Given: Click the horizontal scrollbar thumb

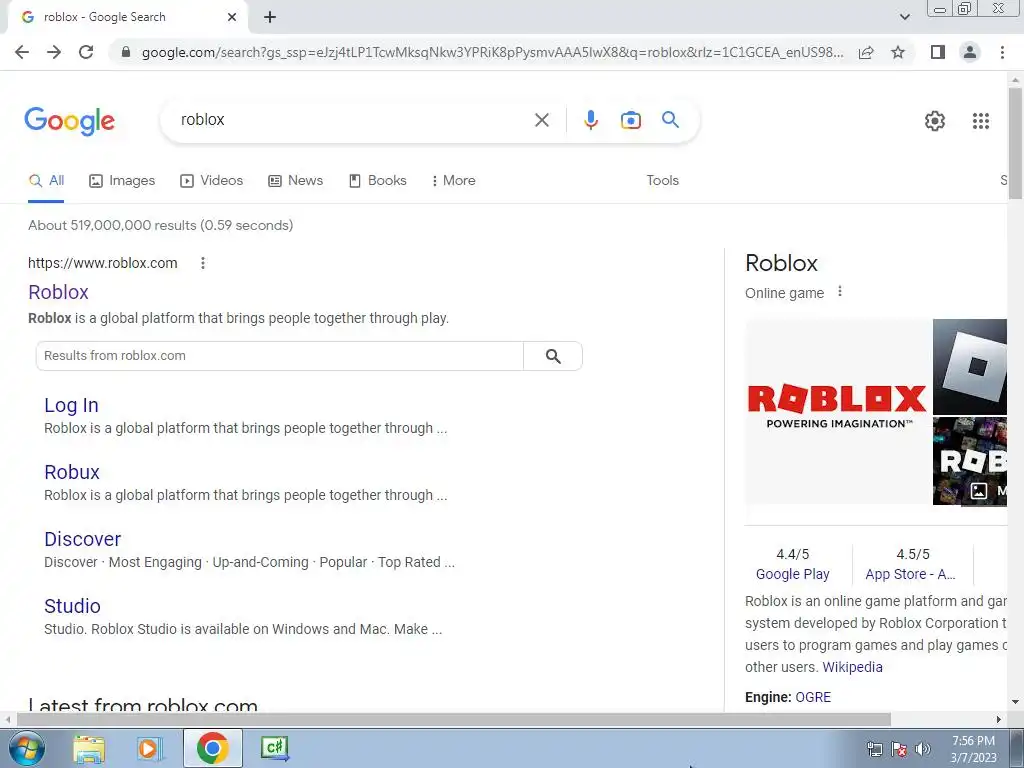Looking at the screenshot, I should click(454, 720).
